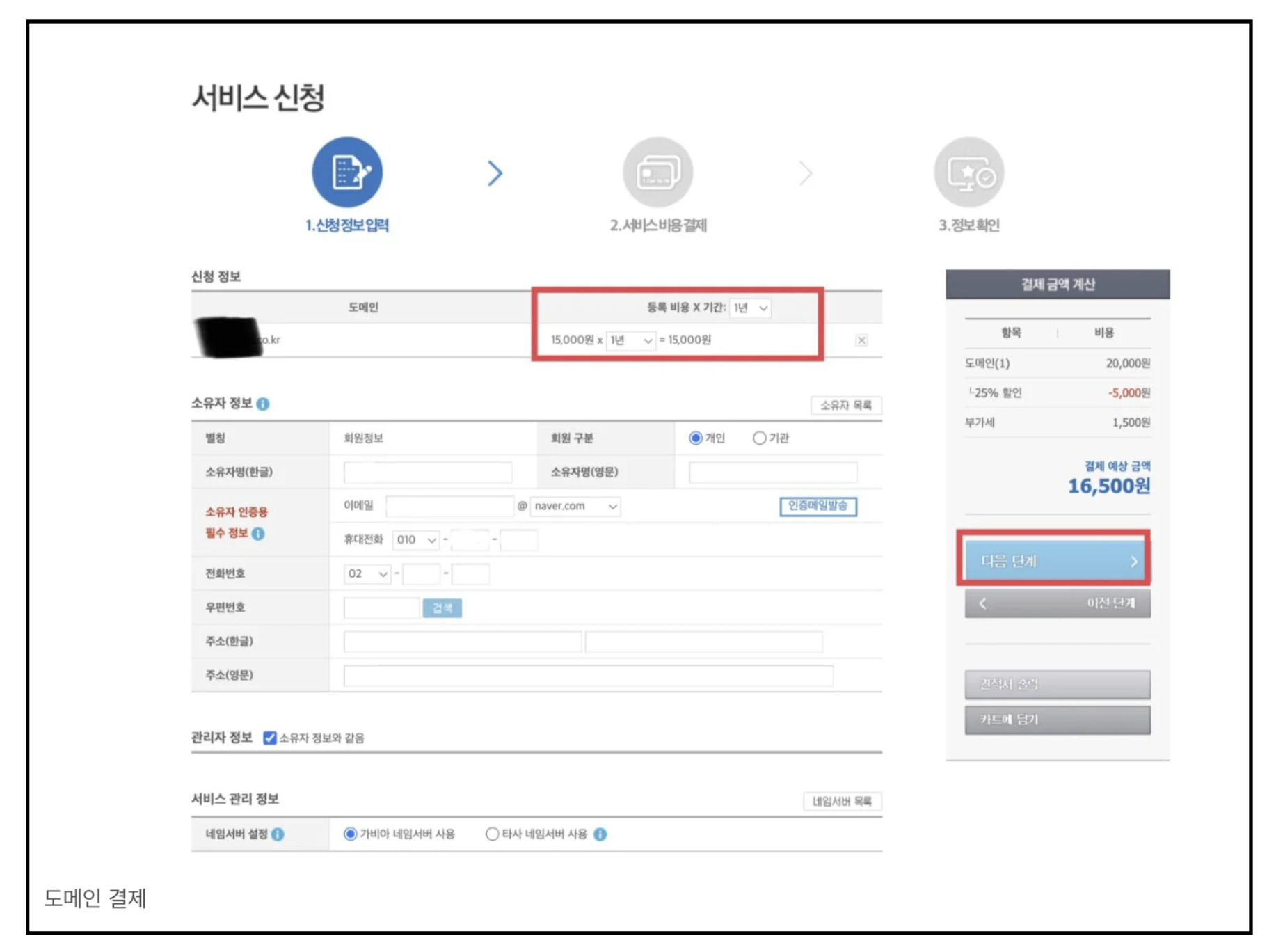Open the info icon beside 네임서버 설정
This screenshot has width=1276, height=952.
tap(278, 834)
